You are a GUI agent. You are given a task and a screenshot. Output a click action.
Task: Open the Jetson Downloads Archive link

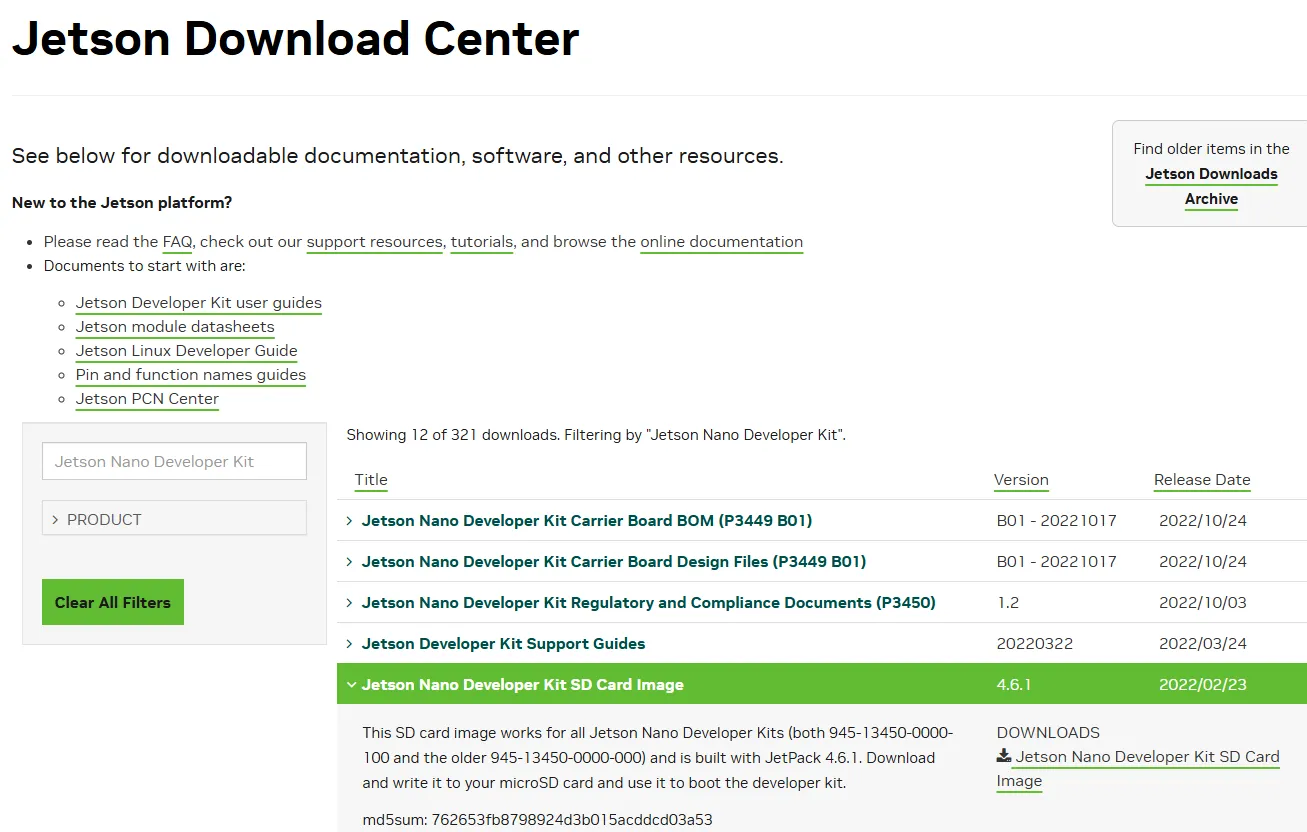tap(1211, 186)
